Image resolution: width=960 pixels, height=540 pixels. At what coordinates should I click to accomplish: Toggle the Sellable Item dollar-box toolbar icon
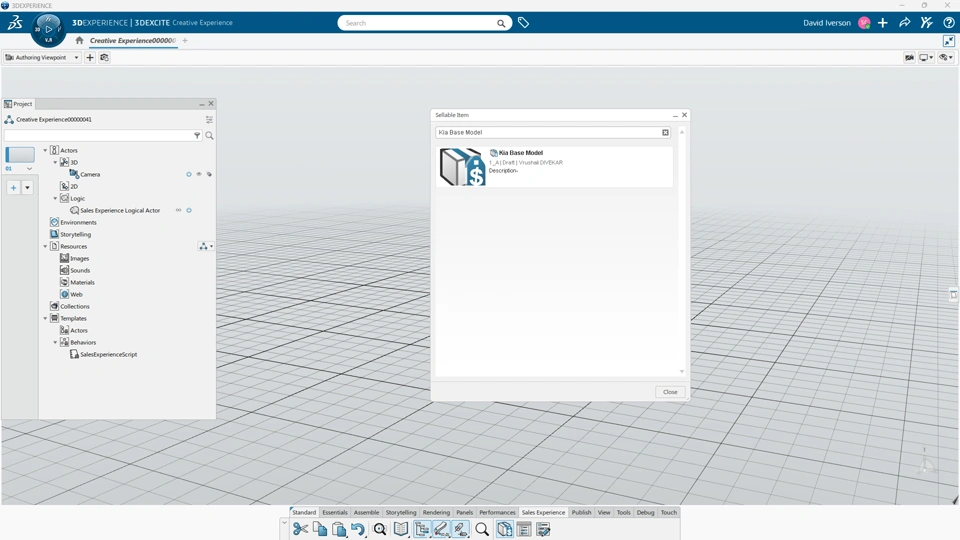(x=504, y=529)
